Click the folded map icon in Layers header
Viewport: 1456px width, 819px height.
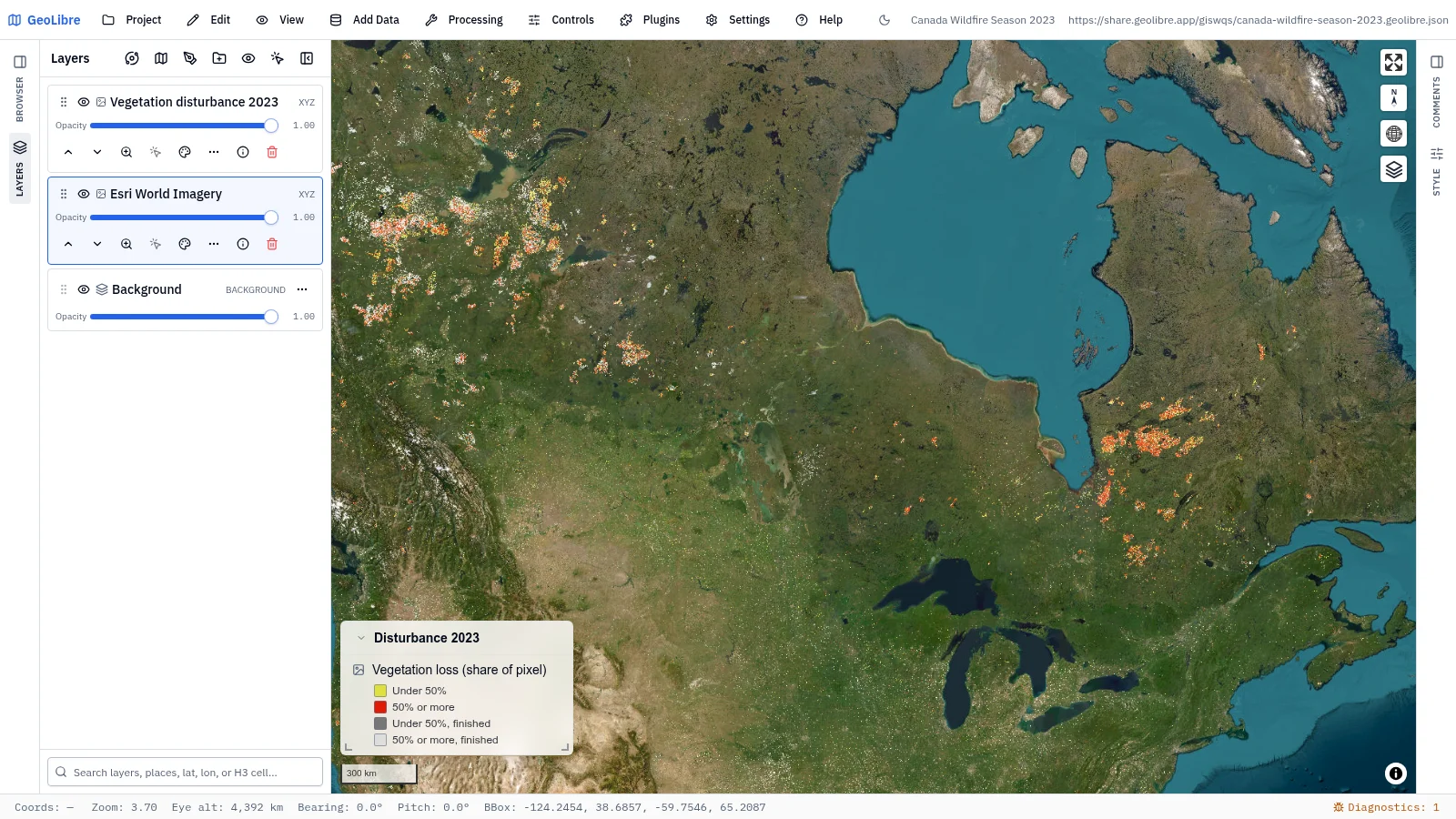[161, 58]
